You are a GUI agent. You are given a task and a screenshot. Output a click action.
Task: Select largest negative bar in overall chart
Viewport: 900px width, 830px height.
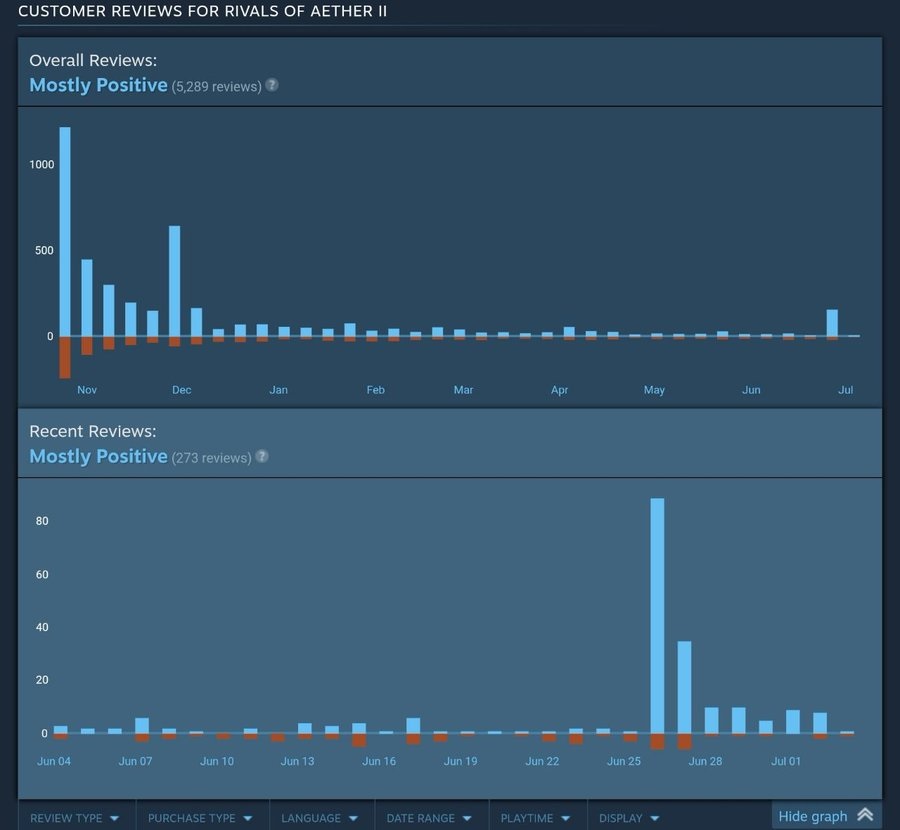[65, 357]
